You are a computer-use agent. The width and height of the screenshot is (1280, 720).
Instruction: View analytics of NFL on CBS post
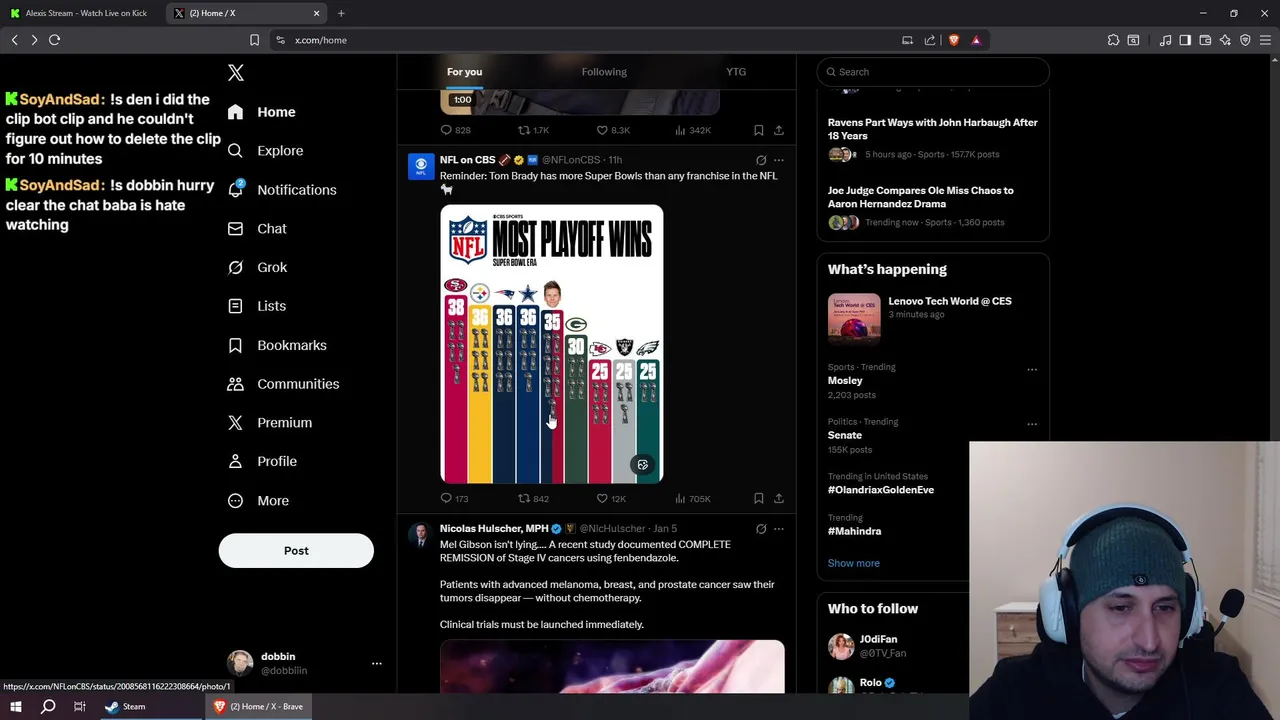tap(693, 498)
